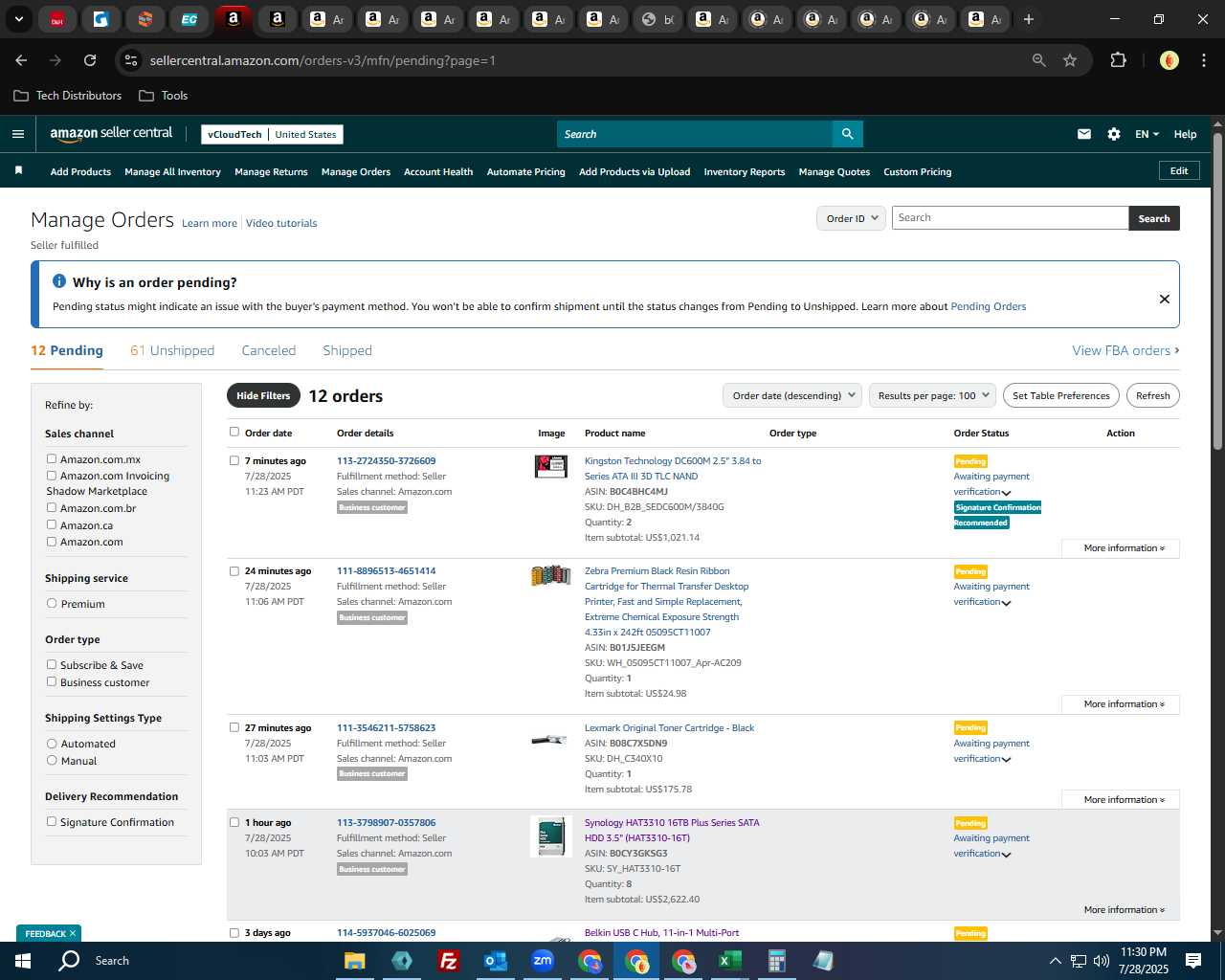Click the magnifier search button in header
Image resolution: width=1225 pixels, height=980 pixels.
tap(847, 134)
